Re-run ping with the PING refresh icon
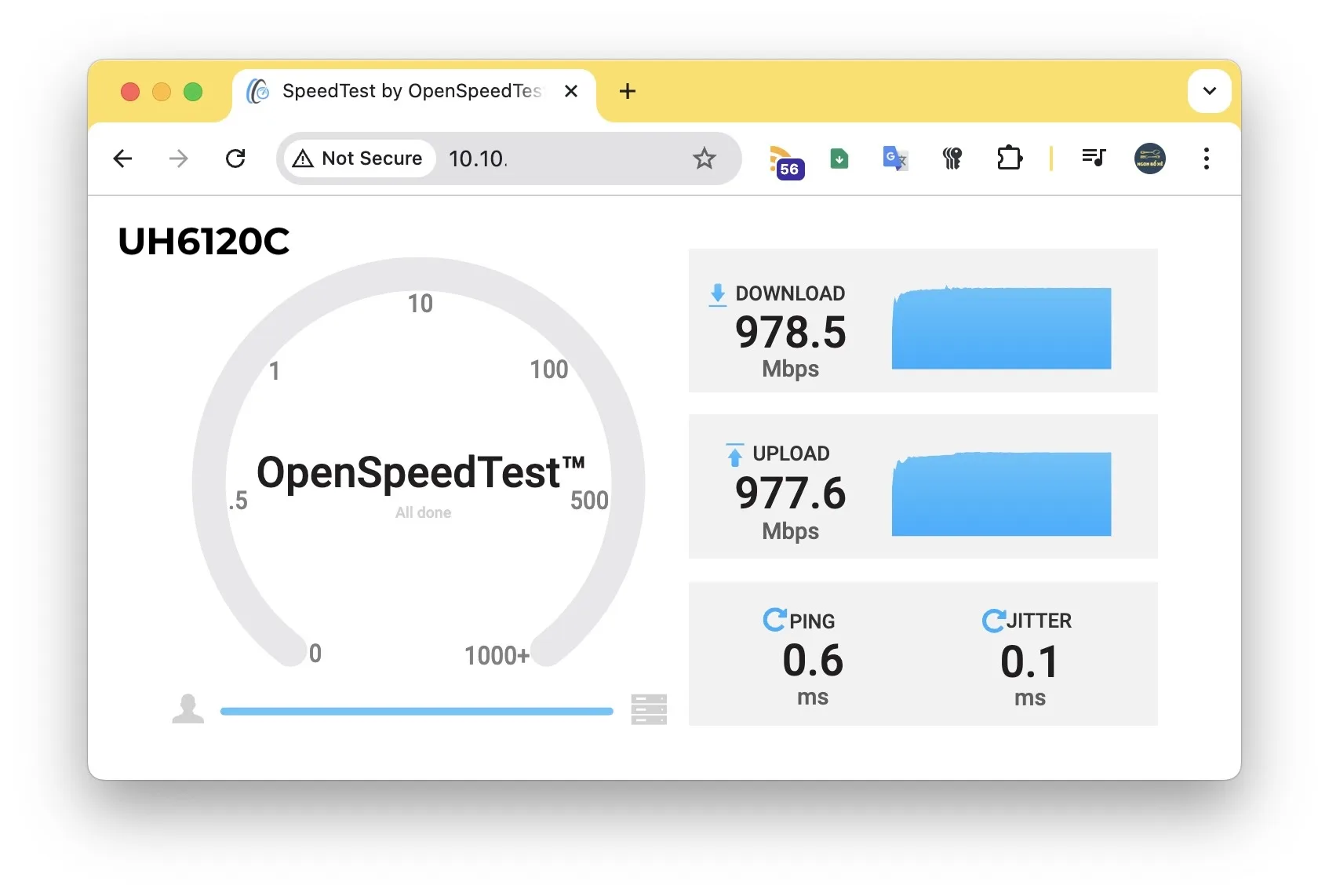This screenshot has width=1329, height=896. tap(774, 620)
